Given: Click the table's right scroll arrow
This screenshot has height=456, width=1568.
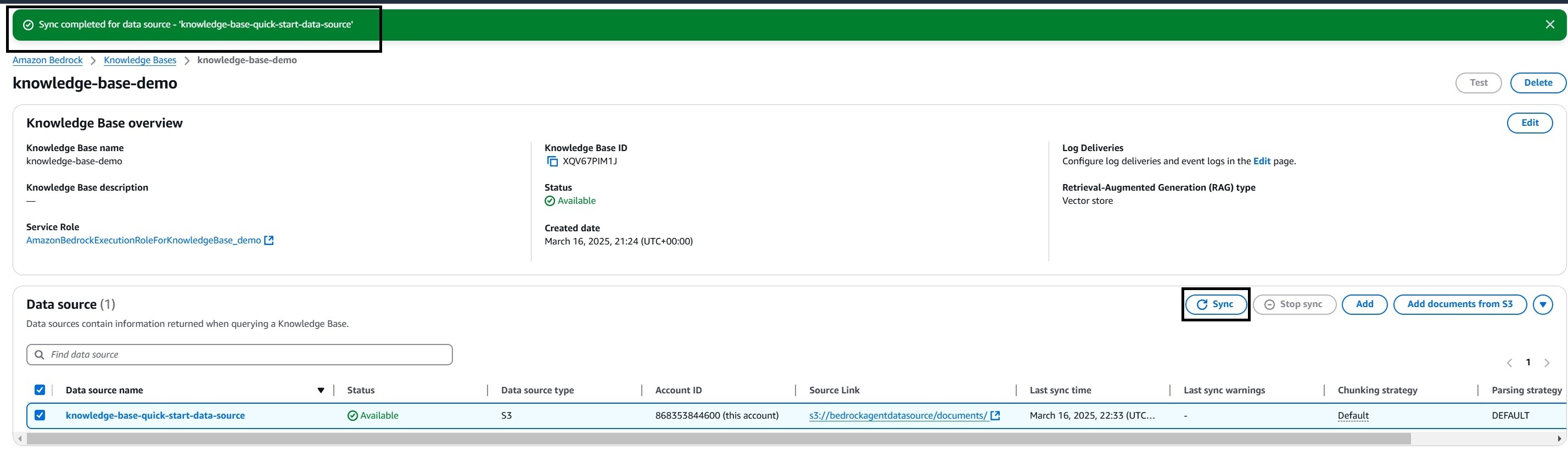Looking at the screenshot, I should pos(1559,439).
